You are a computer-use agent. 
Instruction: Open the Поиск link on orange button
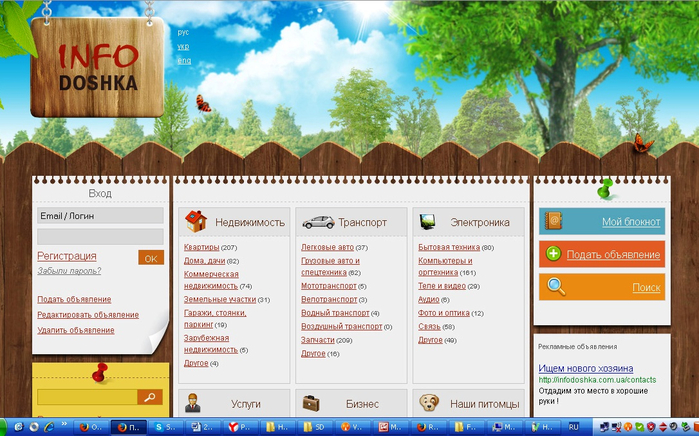tap(646, 288)
